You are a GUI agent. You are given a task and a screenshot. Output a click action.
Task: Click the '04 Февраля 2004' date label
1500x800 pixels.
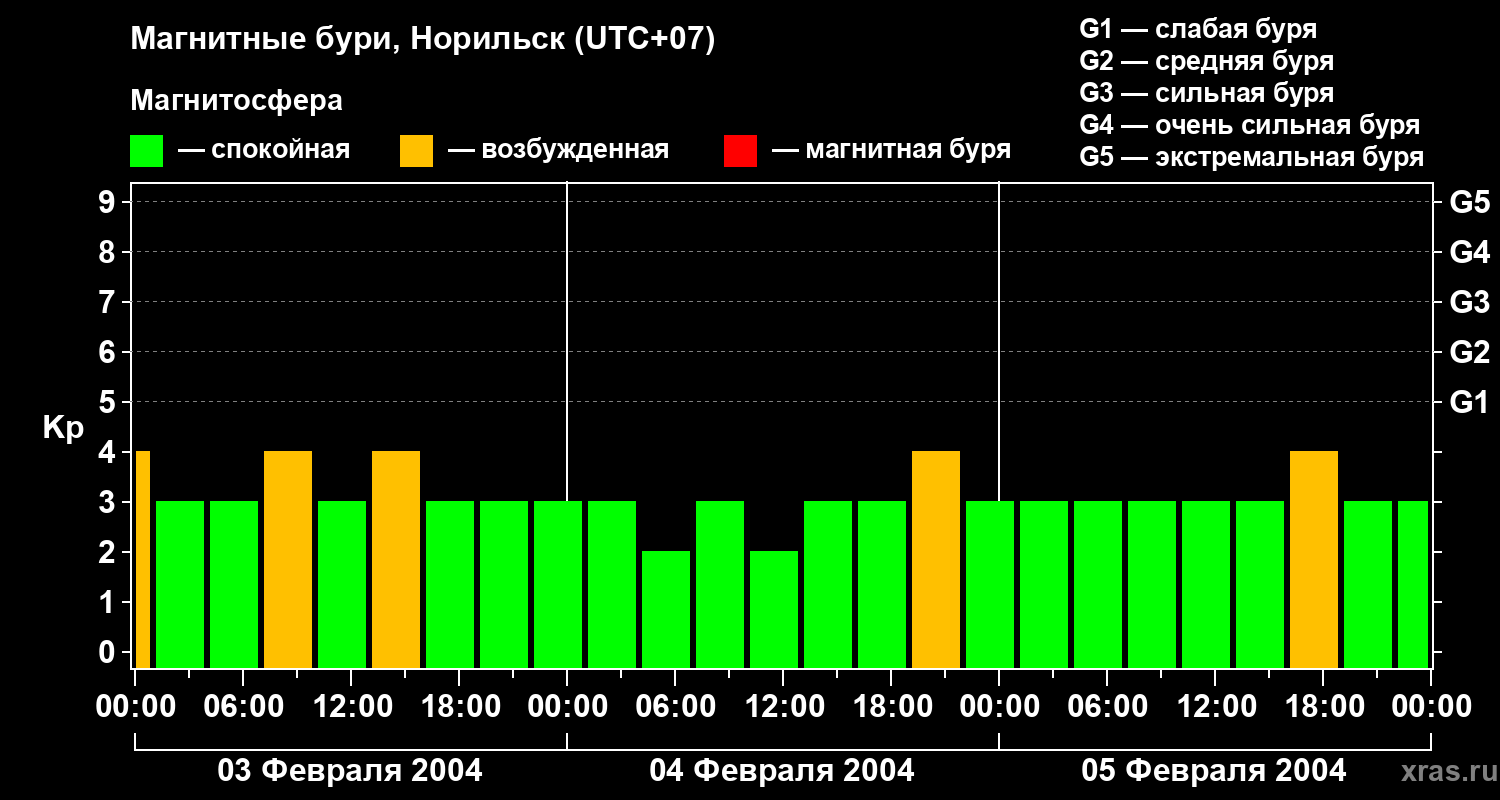pos(782,771)
